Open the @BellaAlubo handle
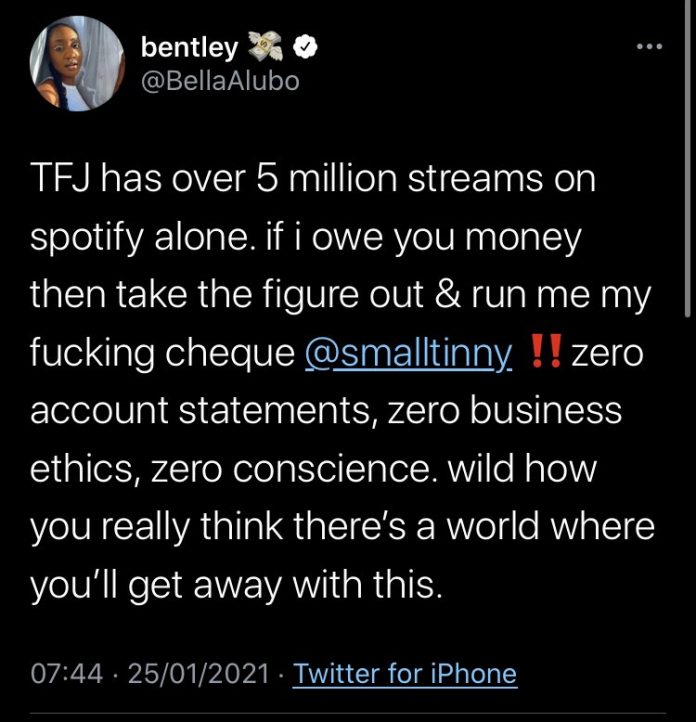696x722 pixels. (220, 80)
